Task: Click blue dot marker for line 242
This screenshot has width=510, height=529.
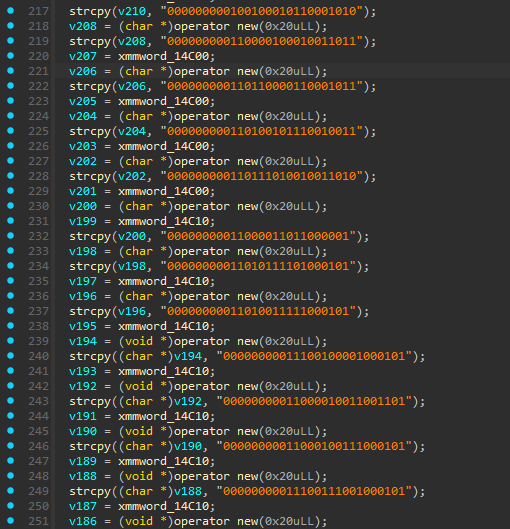Action: tap(10, 386)
